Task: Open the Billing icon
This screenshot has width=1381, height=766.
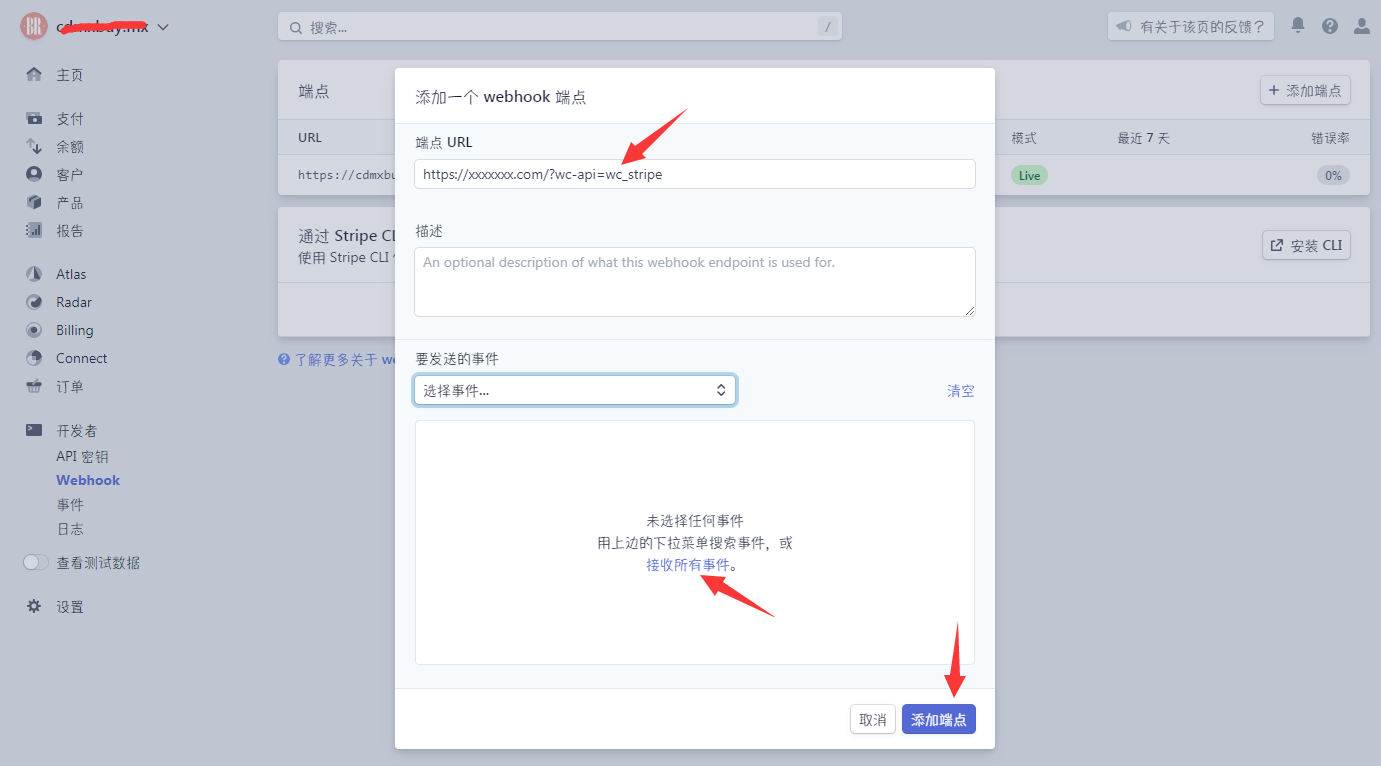Action: click(x=34, y=330)
